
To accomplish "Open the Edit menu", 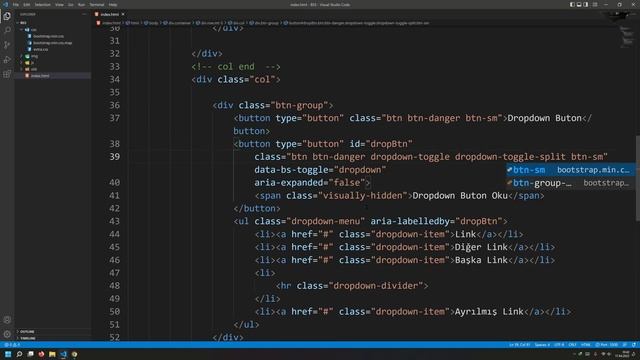I will point(27,4).
